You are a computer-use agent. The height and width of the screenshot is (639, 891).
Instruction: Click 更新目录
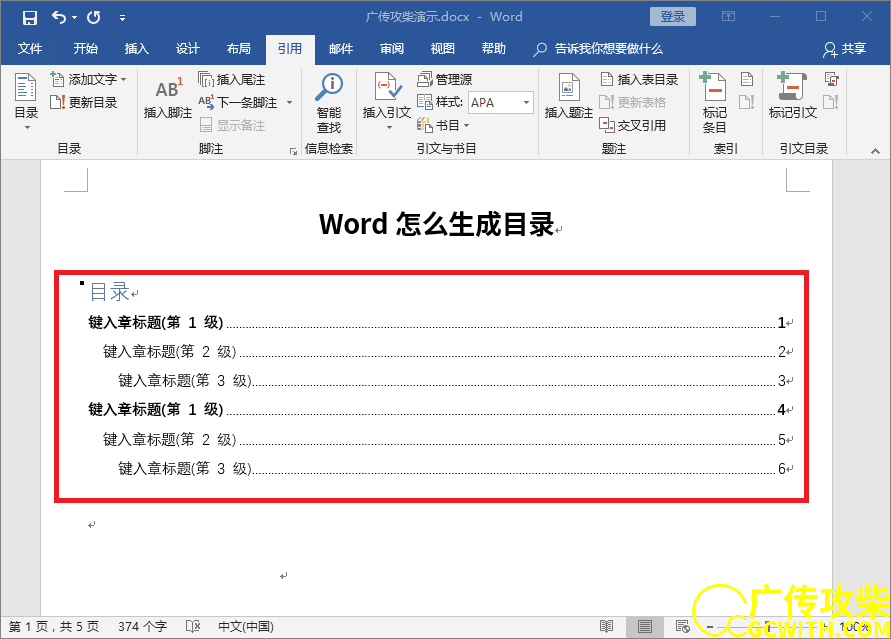click(84, 102)
